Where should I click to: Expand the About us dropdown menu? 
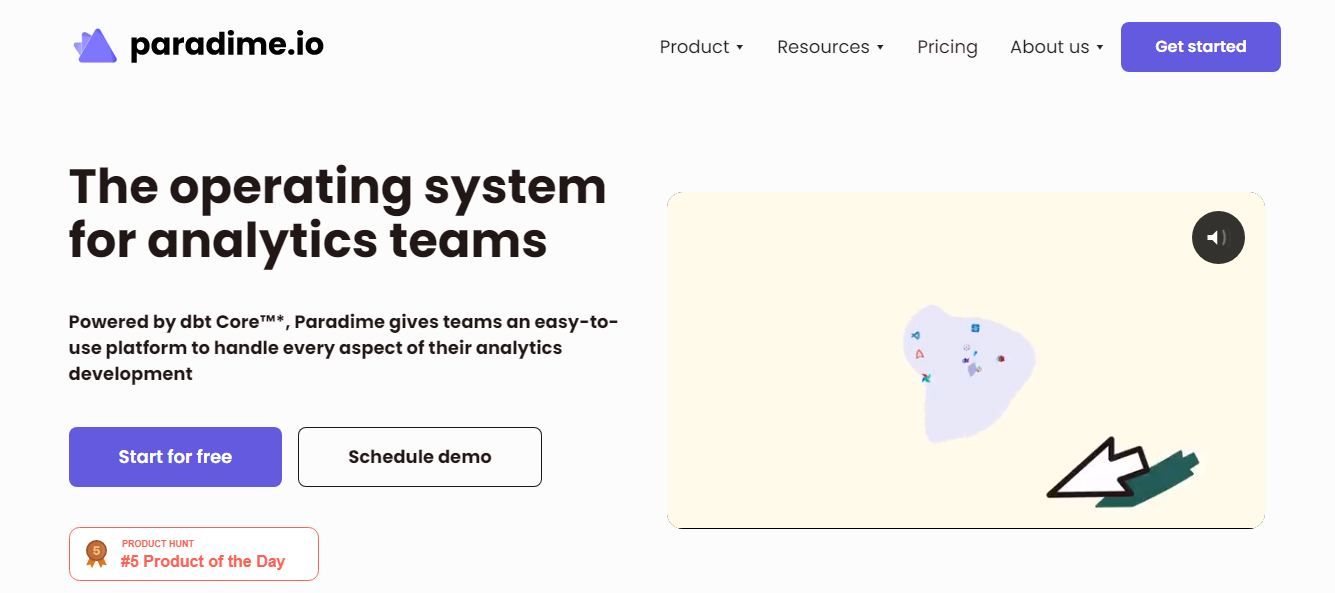(x=1056, y=47)
